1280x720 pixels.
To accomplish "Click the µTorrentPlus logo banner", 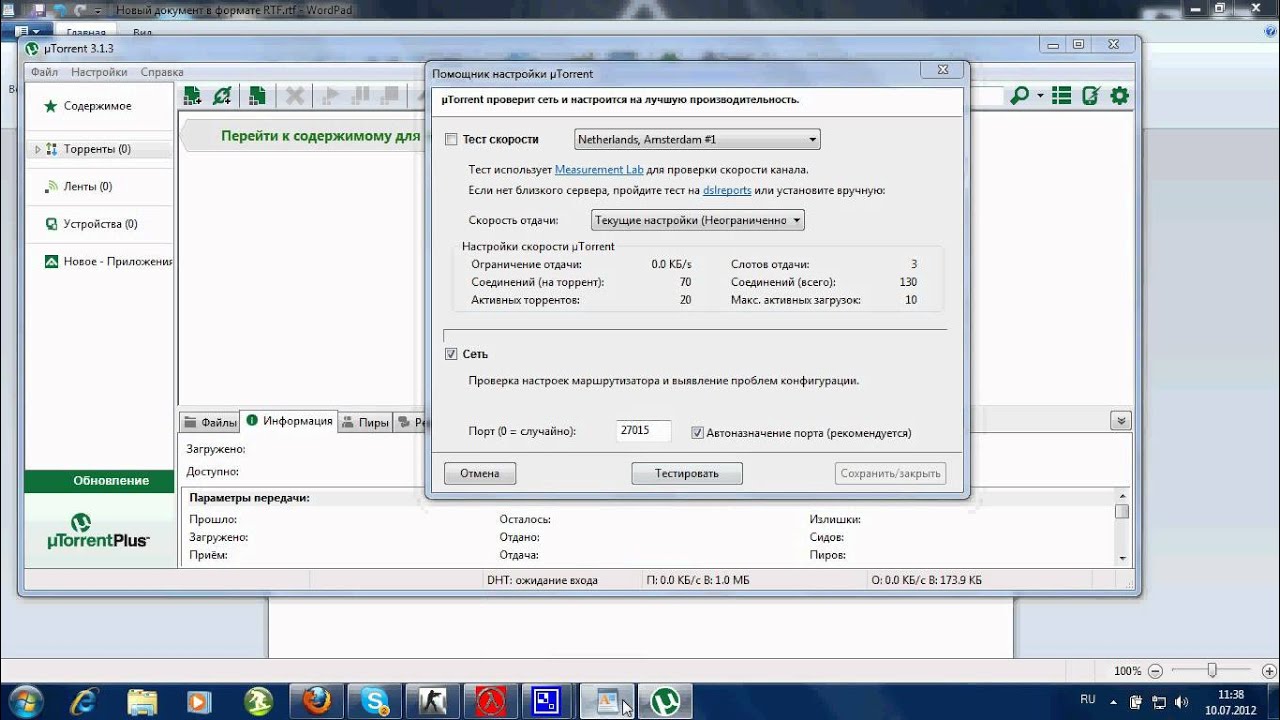I will coord(98,530).
